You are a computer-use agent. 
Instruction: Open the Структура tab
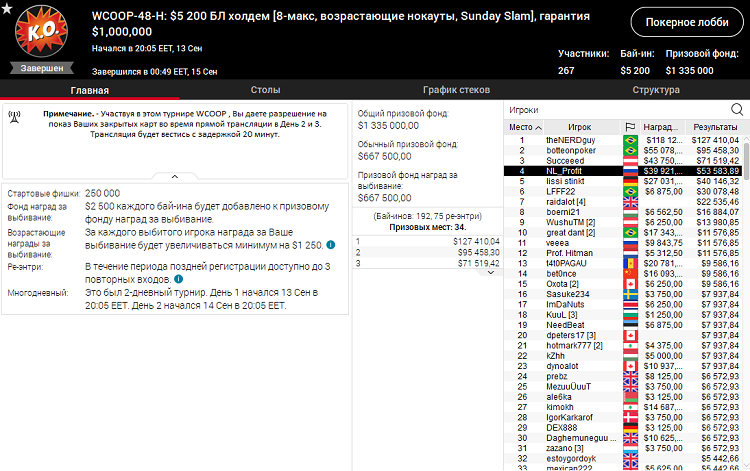click(x=656, y=90)
